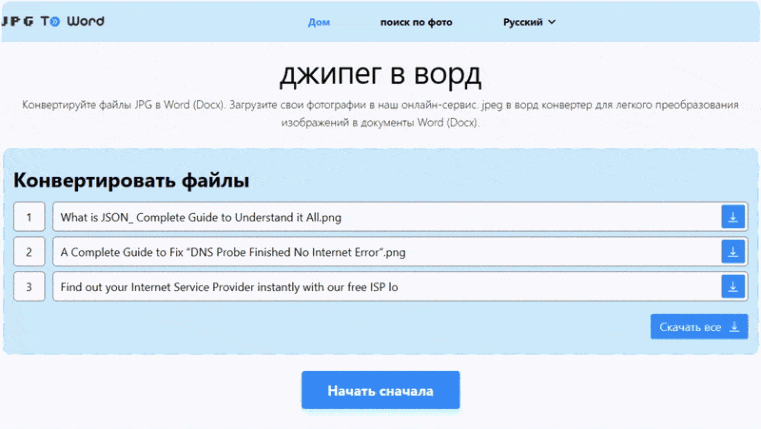This screenshot has height=429, width=761.
Task: Download the DNS Probe Finished file
Action: coord(733,251)
